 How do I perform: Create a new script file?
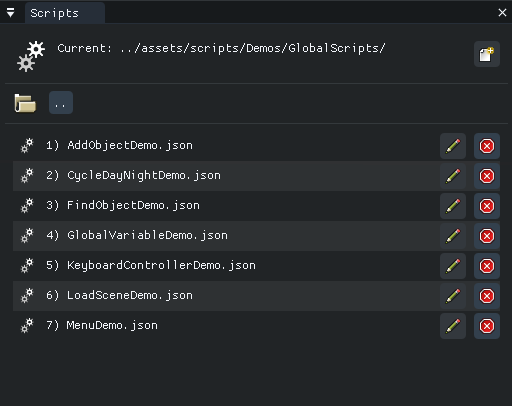487,54
